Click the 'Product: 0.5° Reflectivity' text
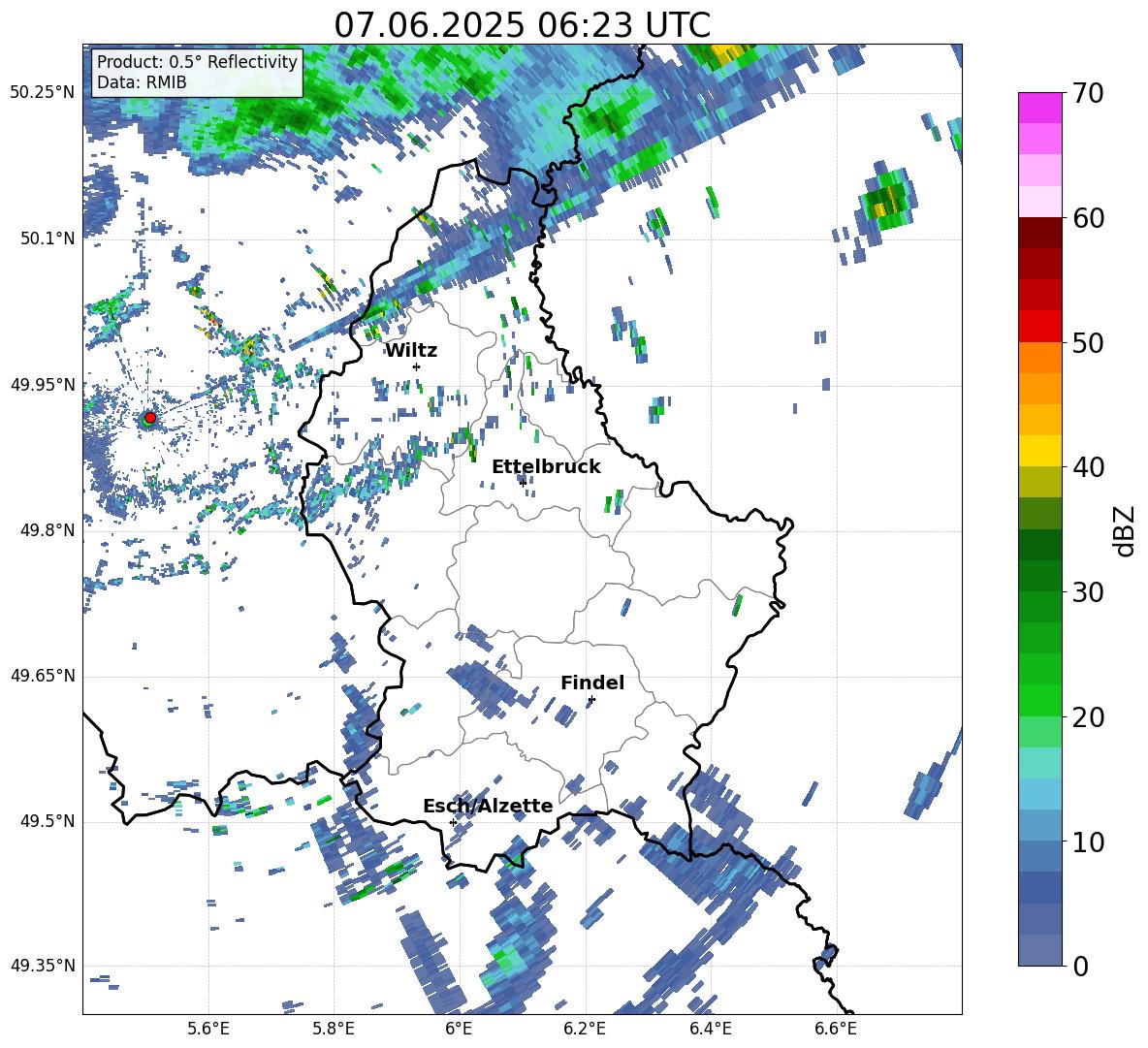The height and width of the screenshot is (1048, 1148). pyautogui.click(x=197, y=61)
